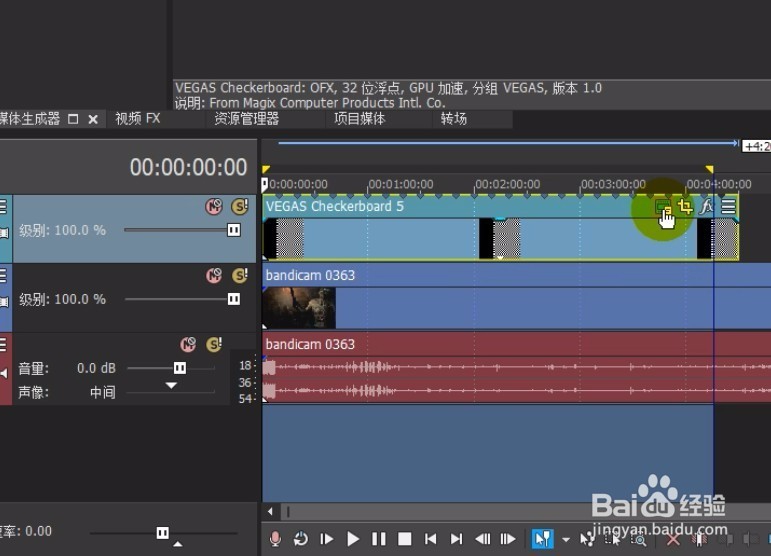Click the audio waveform of bandicam 0363

click(516, 379)
